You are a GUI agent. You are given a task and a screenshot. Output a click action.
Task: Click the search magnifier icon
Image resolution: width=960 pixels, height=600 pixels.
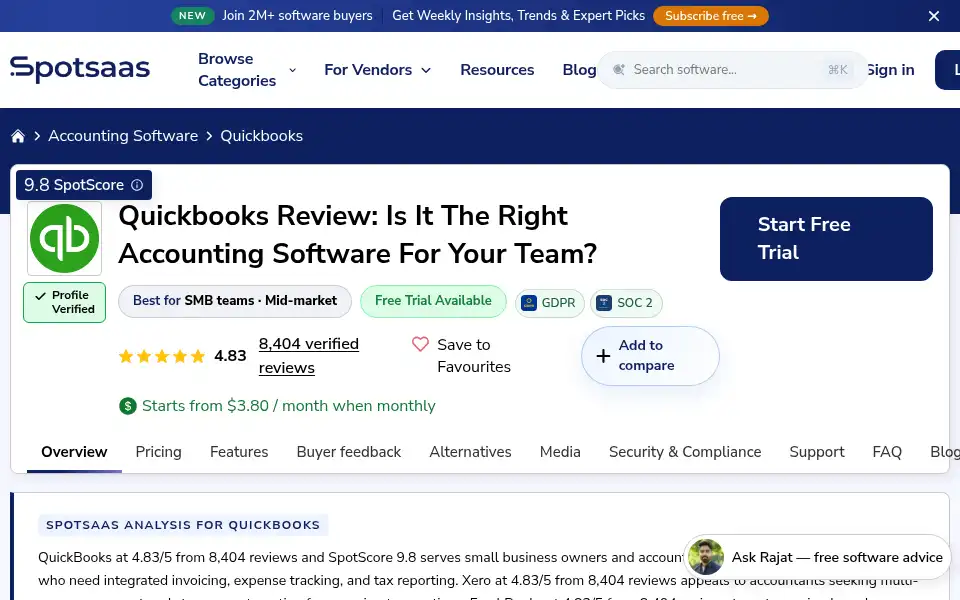coord(619,70)
